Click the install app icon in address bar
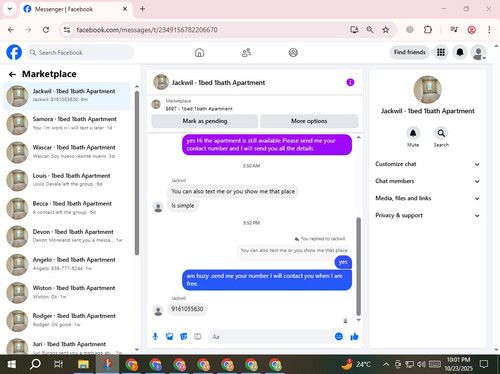The height and width of the screenshot is (374, 500). [354, 30]
